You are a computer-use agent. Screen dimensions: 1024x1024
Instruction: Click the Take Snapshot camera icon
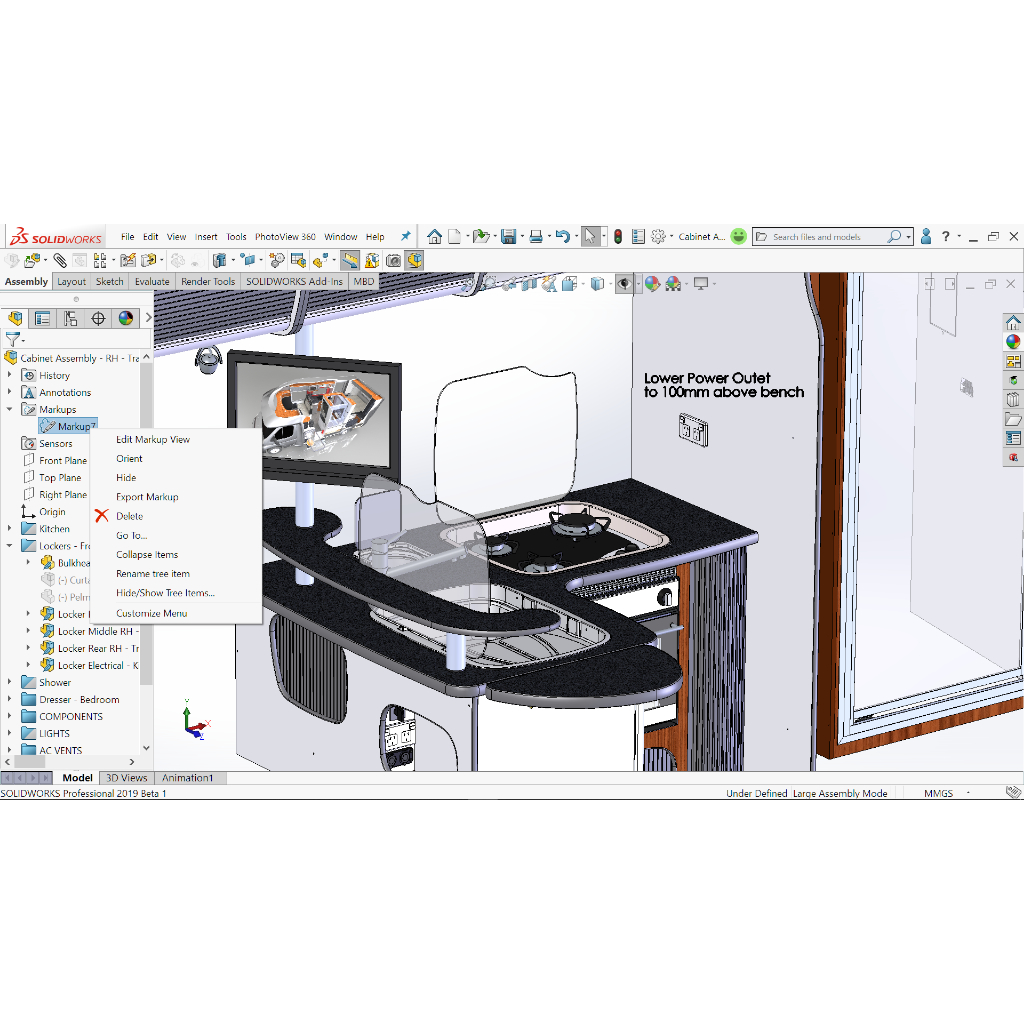point(394,261)
